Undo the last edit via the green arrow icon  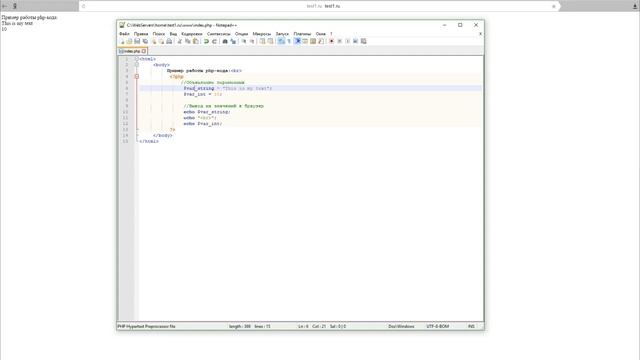click(x=206, y=41)
